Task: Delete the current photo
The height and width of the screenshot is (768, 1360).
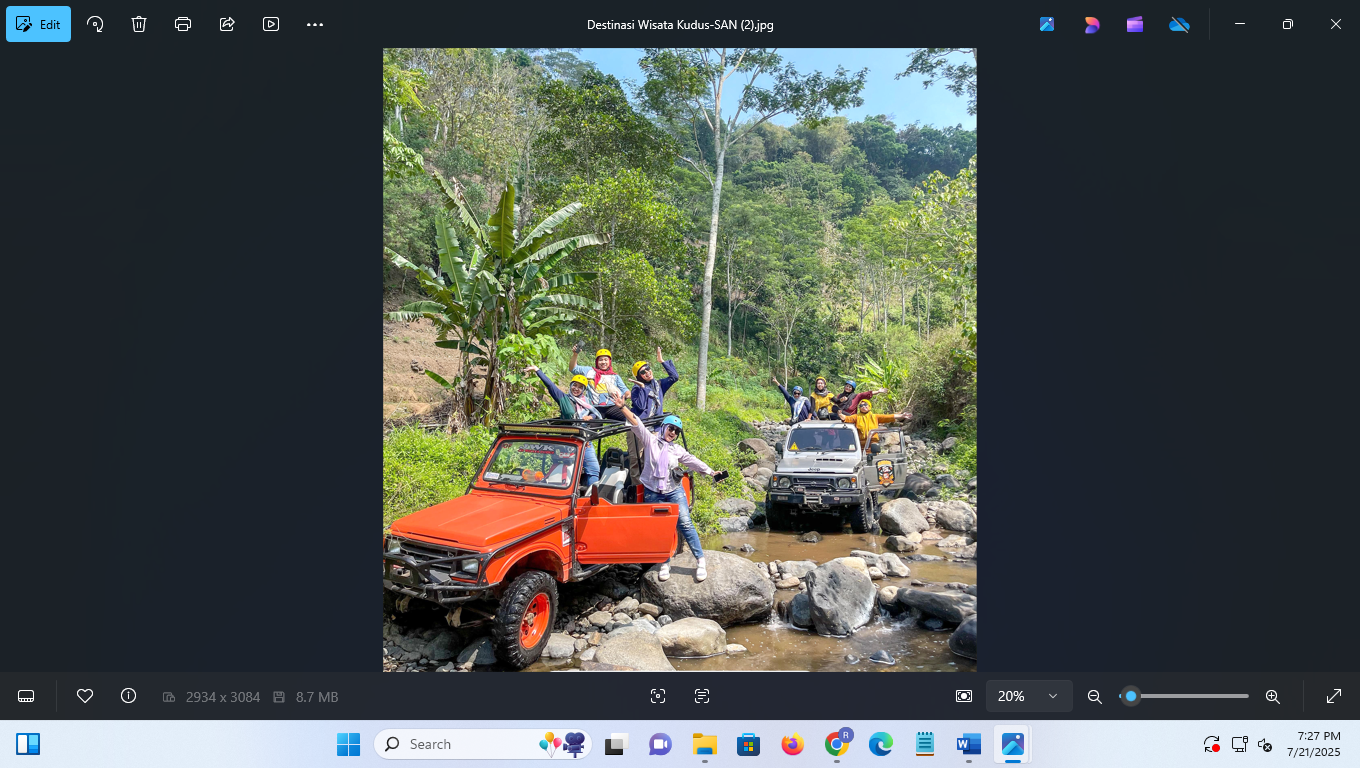Action: [139, 23]
